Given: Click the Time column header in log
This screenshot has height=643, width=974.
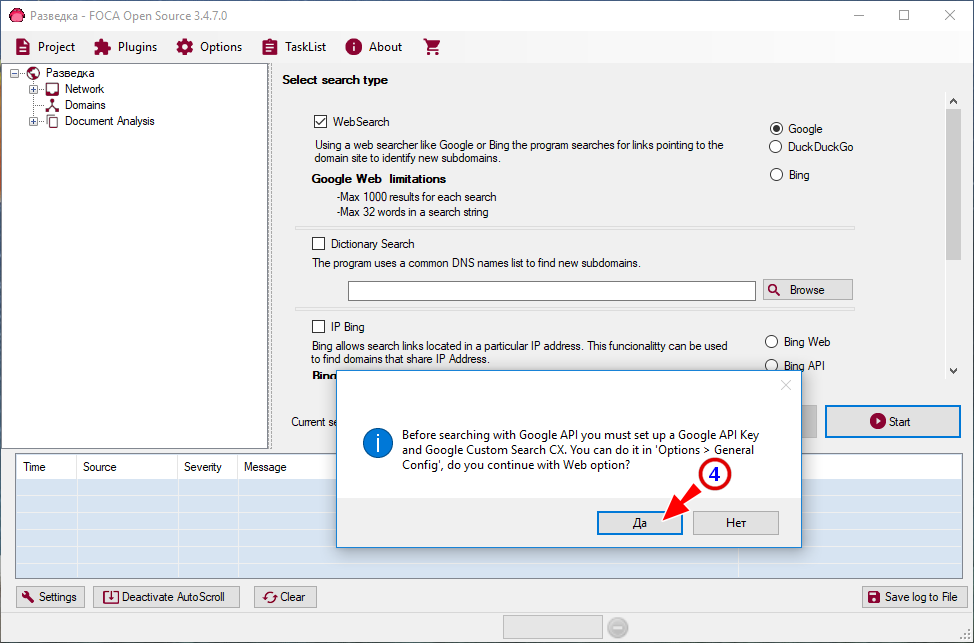Looking at the screenshot, I should coord(46,467).
